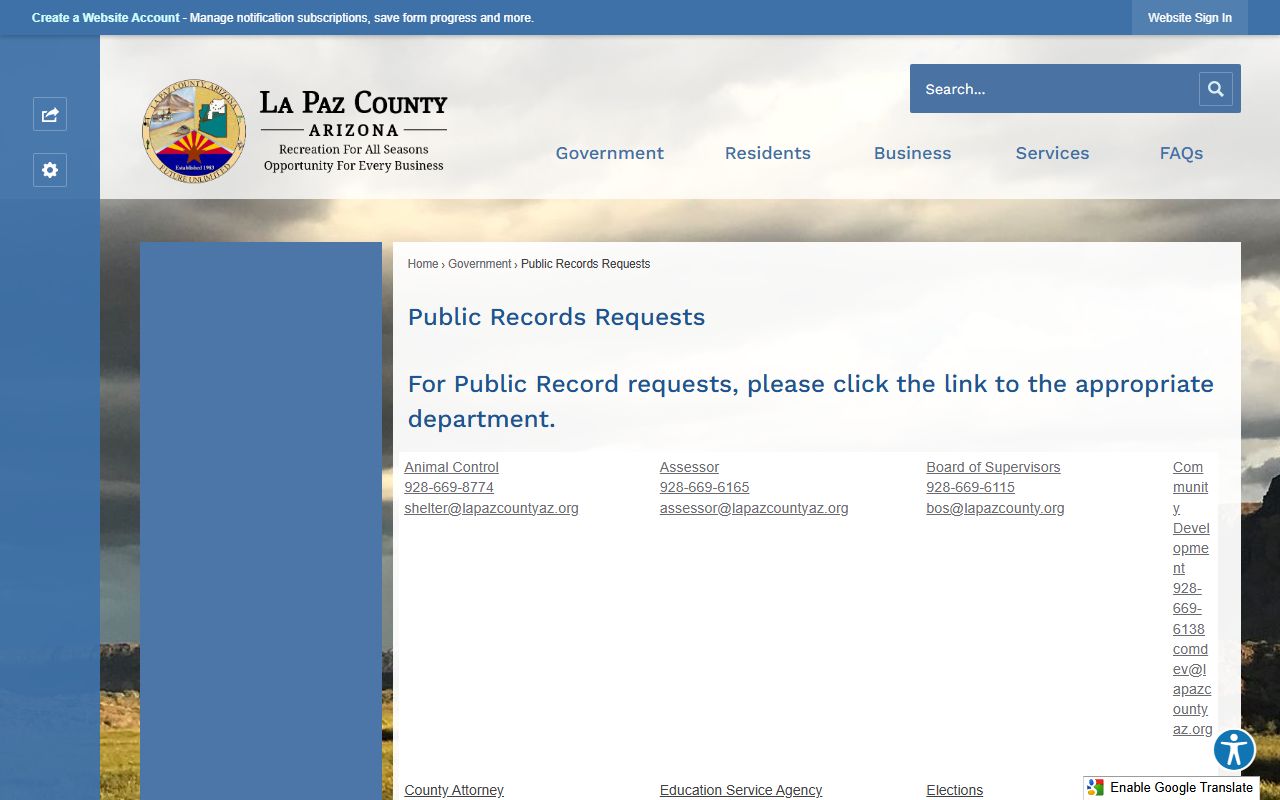1280x800 pixels.
Task: Go to Government breadcrumb link
Action: coord(480,264)
